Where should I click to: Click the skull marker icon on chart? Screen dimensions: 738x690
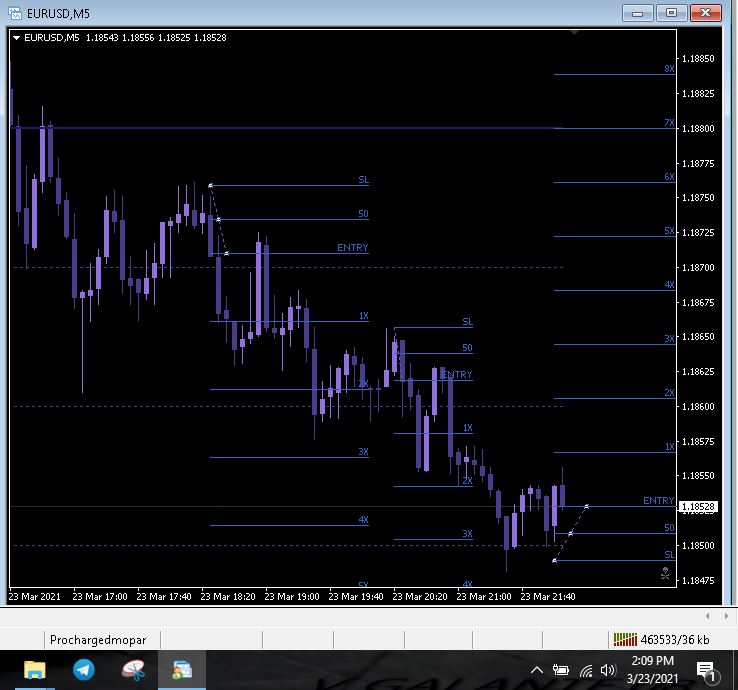[665, 573]
